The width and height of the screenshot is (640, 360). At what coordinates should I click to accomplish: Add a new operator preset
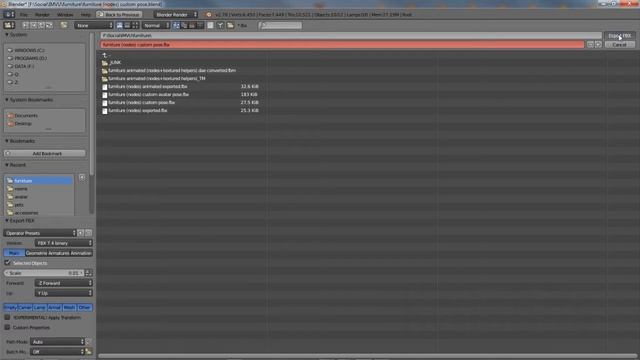pos(81,233)
